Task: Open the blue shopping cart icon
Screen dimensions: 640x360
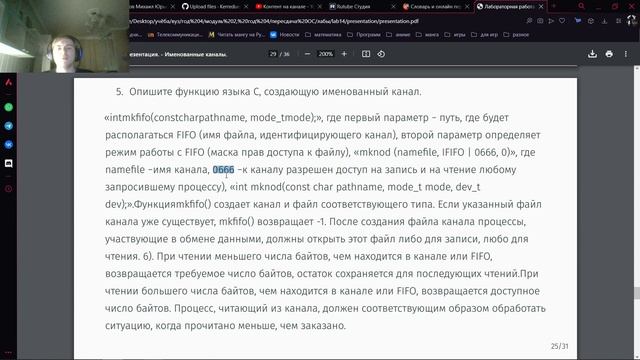Action: point(578,21)
